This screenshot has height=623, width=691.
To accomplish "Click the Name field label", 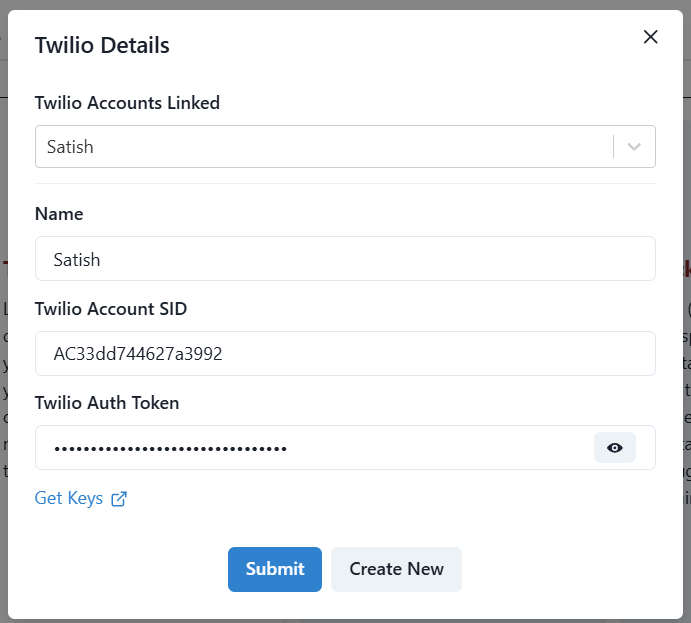I will click(x=59, y=214).
